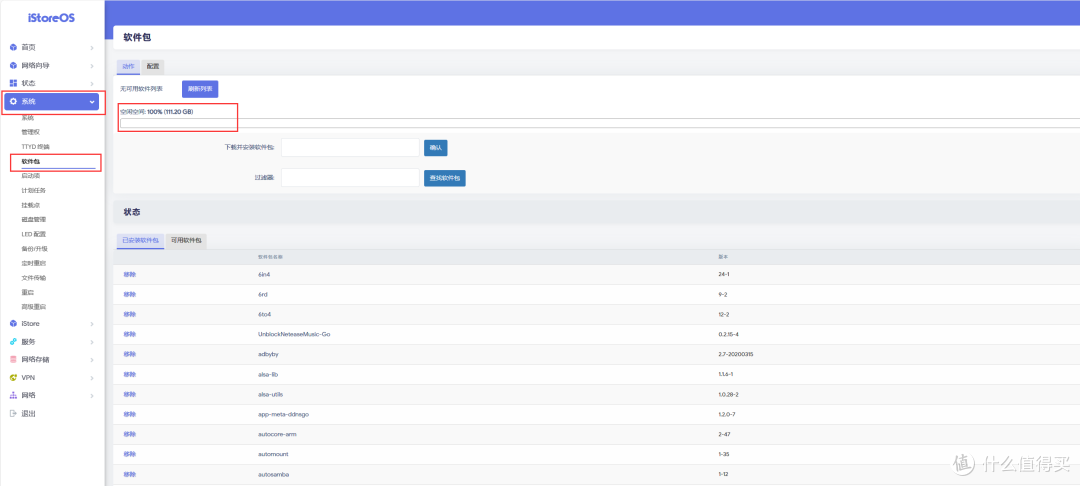Click the 网络 network topology icon
Screen dimensions: 1080x486
(x=13, y=395)
